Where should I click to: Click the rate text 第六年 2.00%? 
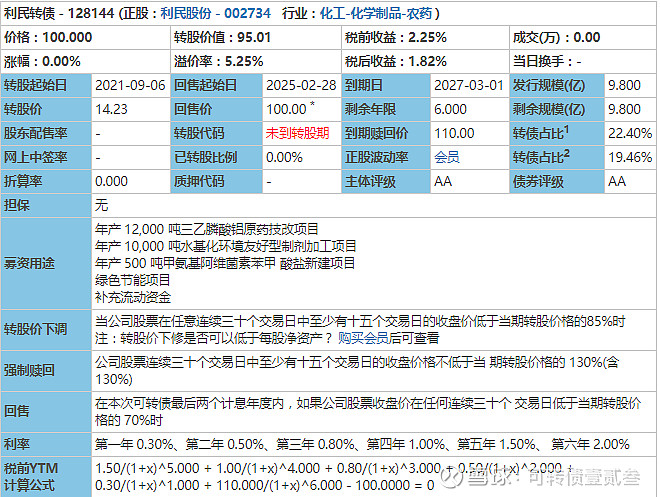[590, 444]
